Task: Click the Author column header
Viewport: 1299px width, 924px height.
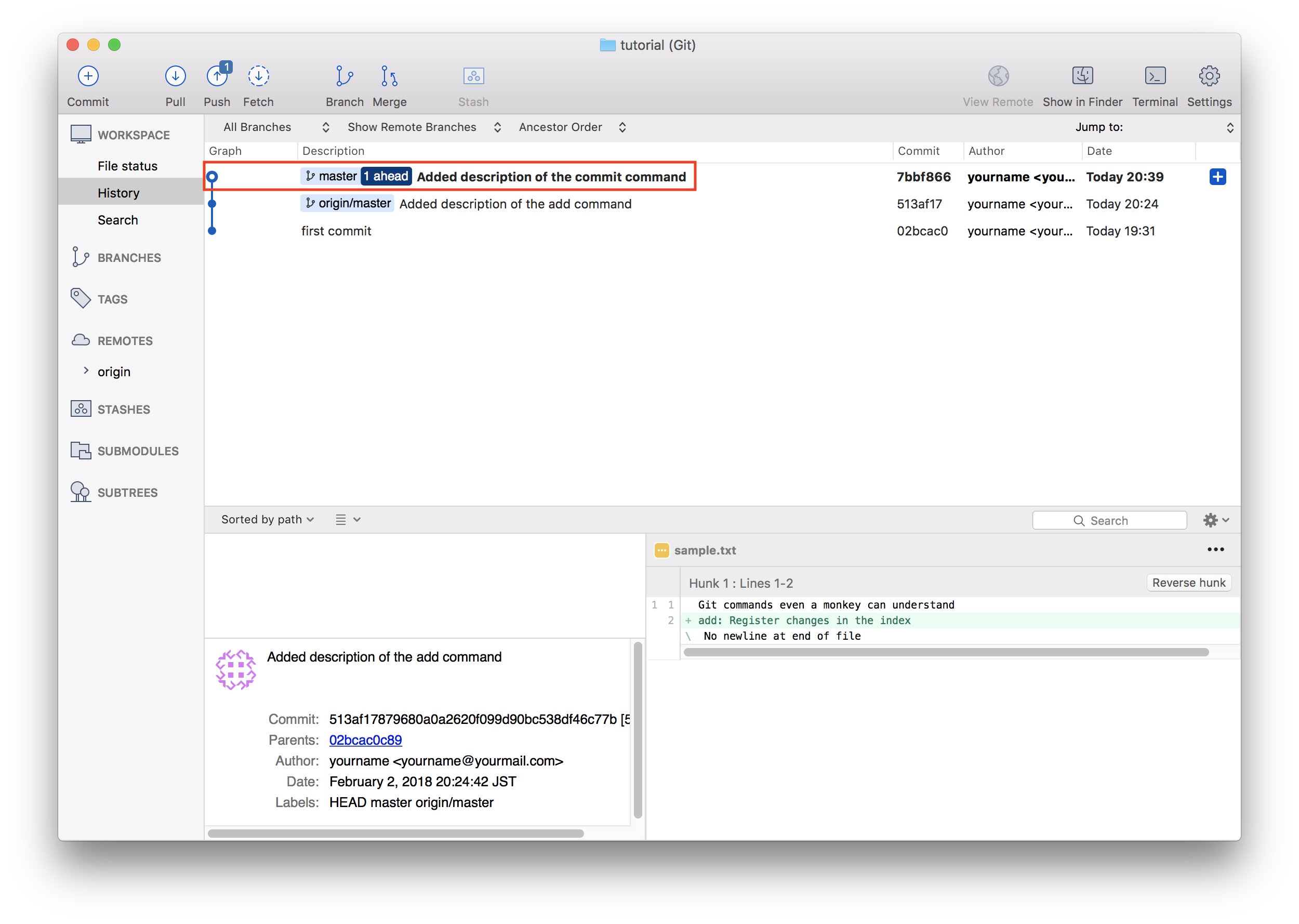Action: tap(1023, 151)
